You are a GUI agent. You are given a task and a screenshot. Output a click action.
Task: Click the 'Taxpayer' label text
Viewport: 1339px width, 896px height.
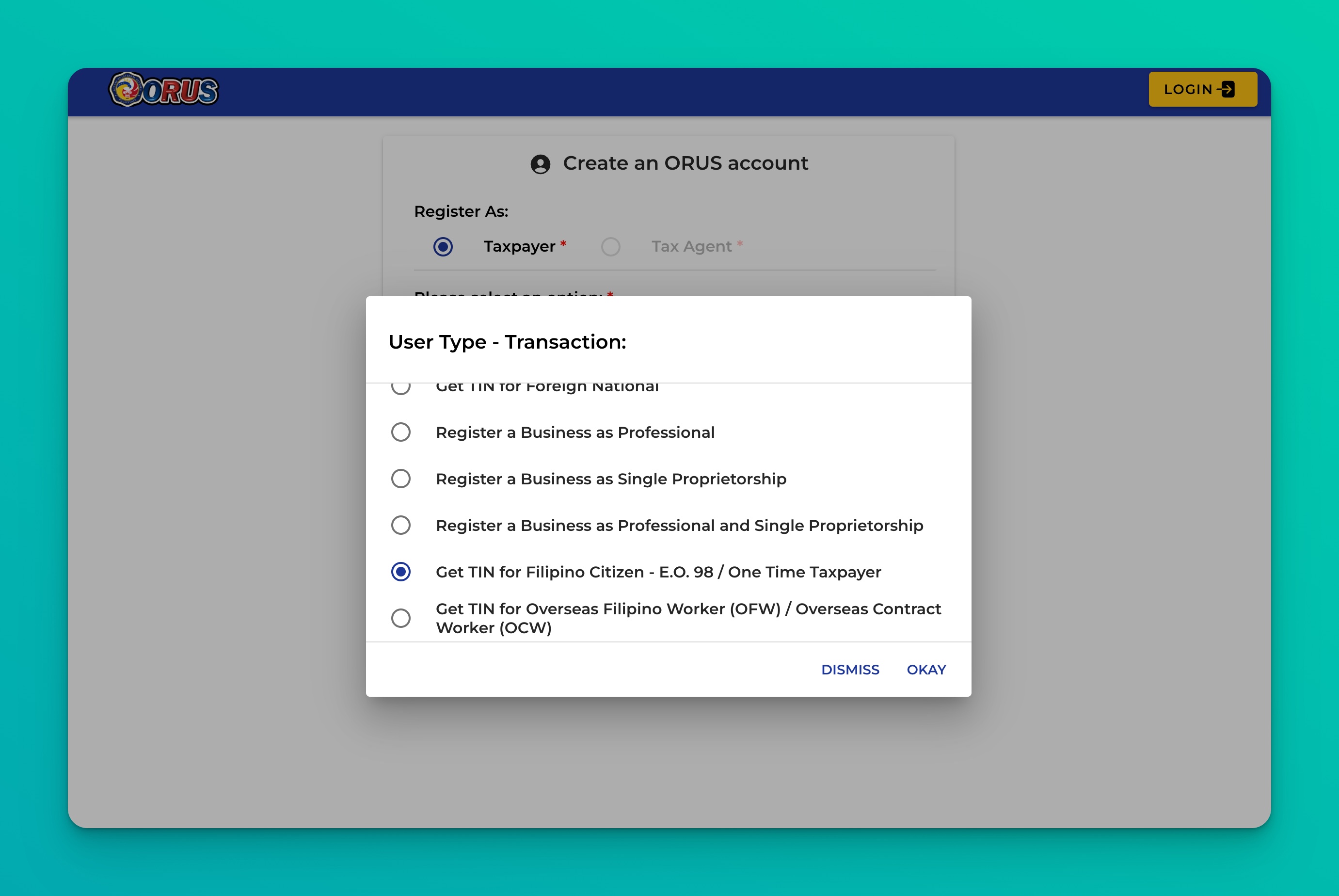[x=519, y=246]
